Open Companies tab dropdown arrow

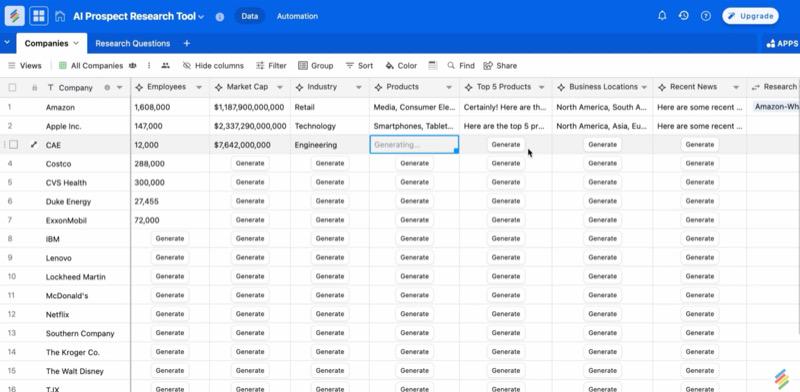click(x=76, y=43)
